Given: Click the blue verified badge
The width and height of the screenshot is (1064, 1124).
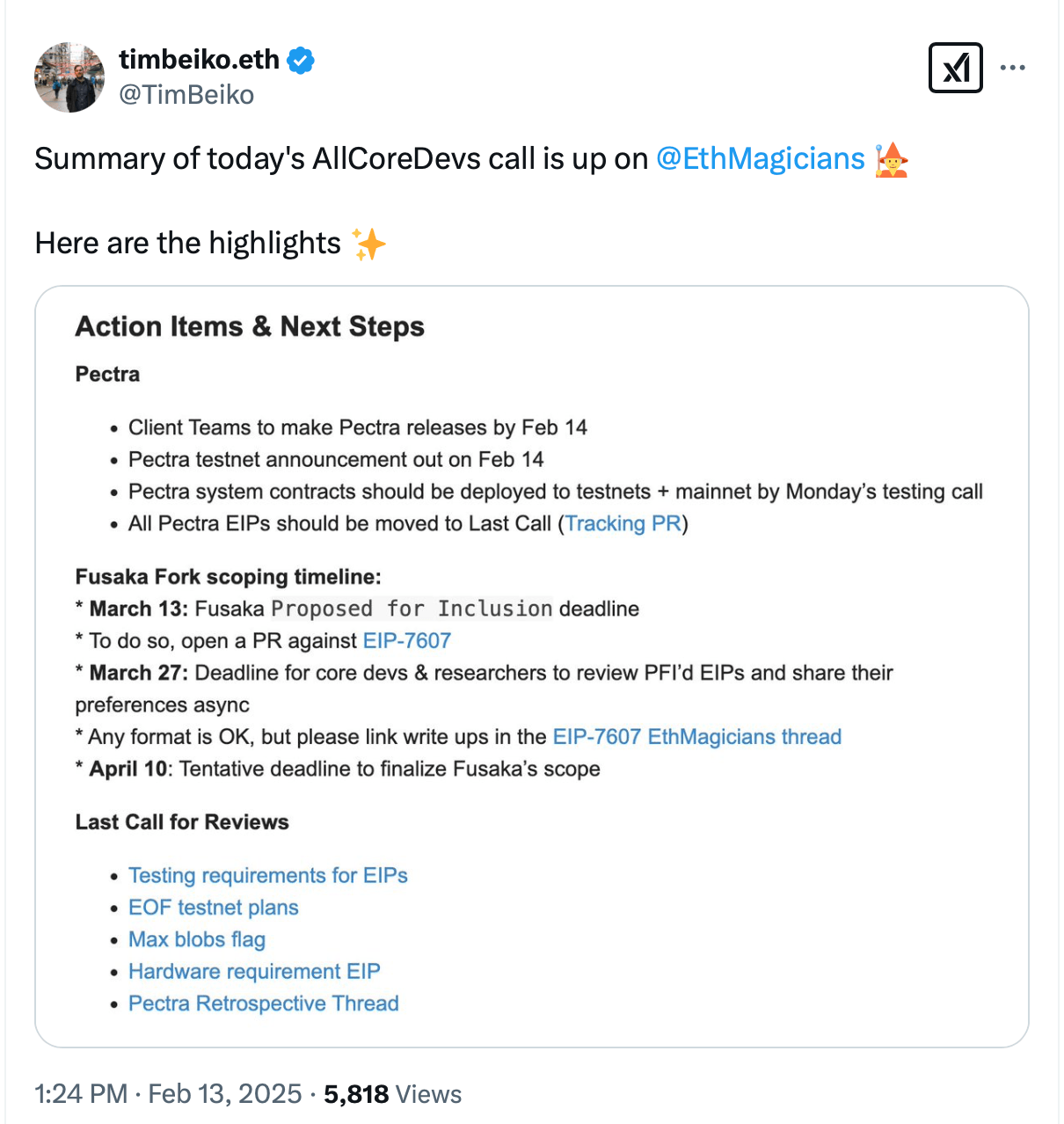Looking at the screenshot, I should [x=301, y=61].
